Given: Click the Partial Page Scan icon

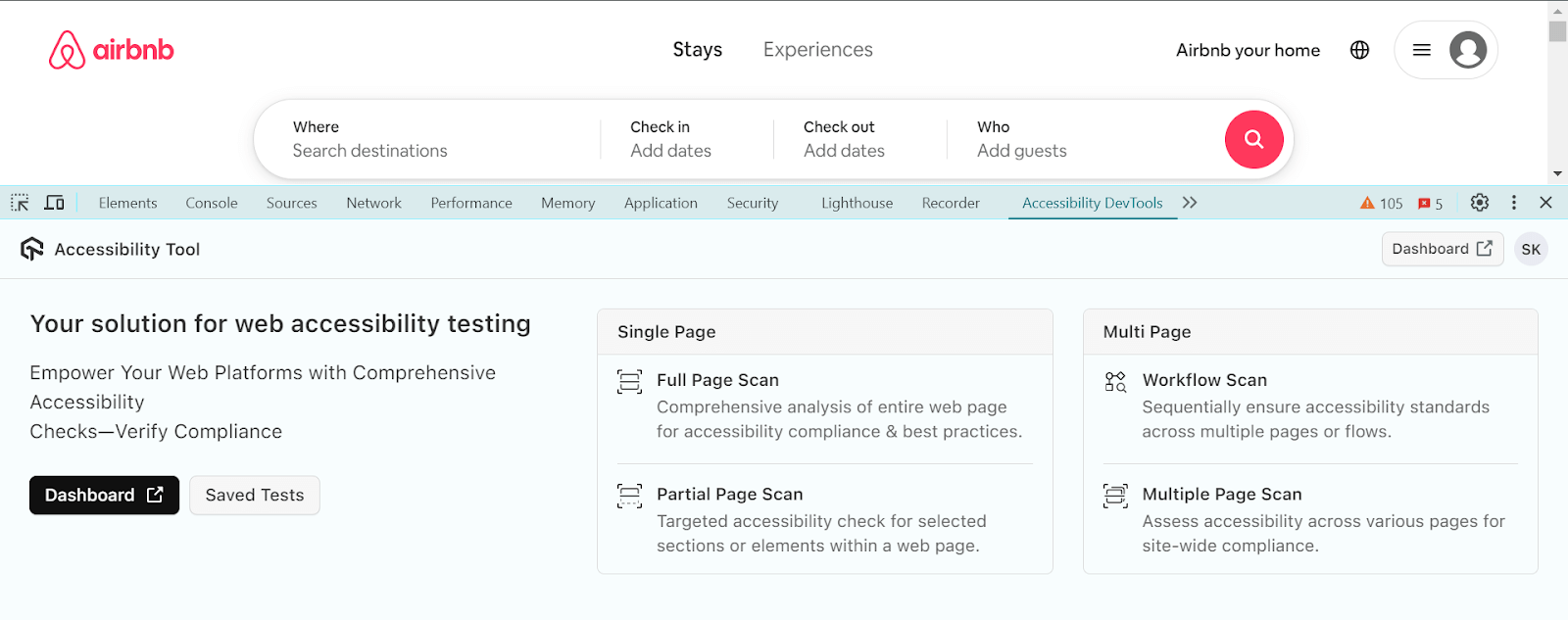Looking at the screenshot, I should click(x=629, y=496).
